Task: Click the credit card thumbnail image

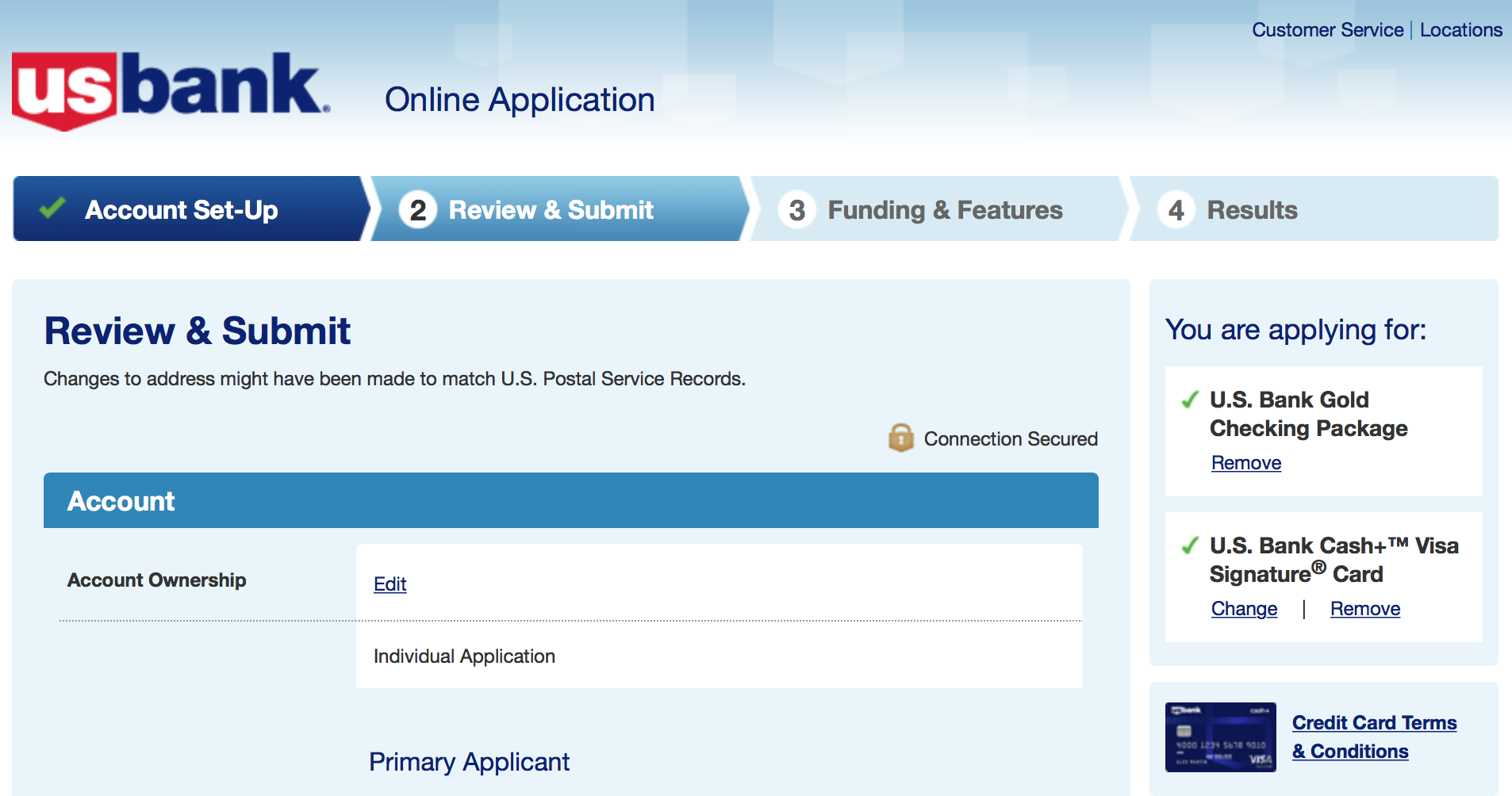Action: point(1220,737)
